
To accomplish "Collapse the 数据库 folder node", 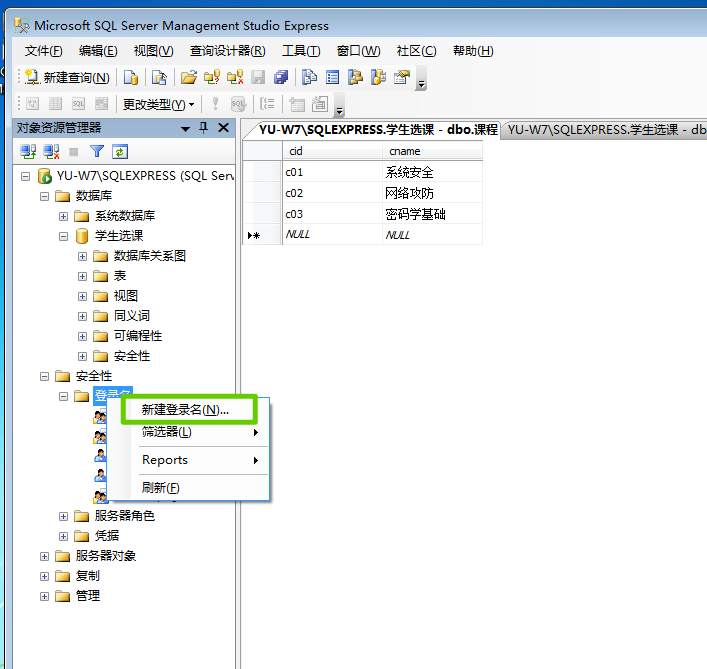I will (x=44, y=196).
